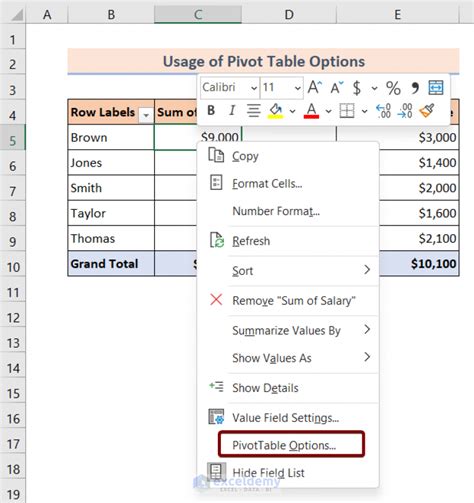Screen dimensions: 474x503
Task: Choose Format Cells... from context menu
Action: coord(288,184)
